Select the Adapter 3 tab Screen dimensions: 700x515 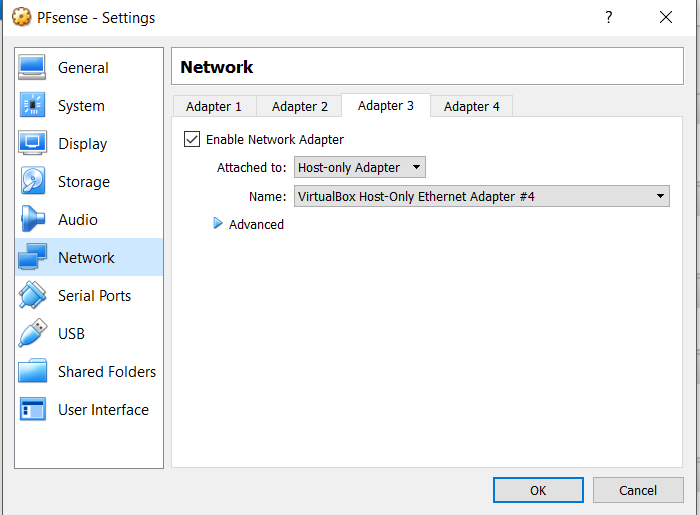(386, 105)
